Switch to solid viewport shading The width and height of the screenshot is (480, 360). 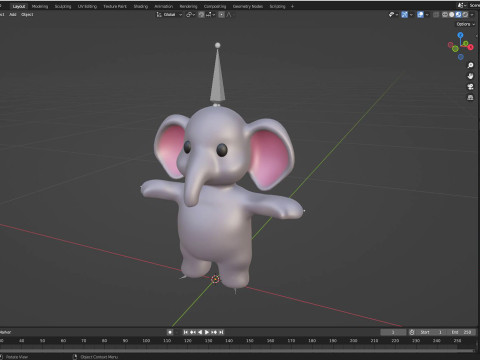(452, 15)
